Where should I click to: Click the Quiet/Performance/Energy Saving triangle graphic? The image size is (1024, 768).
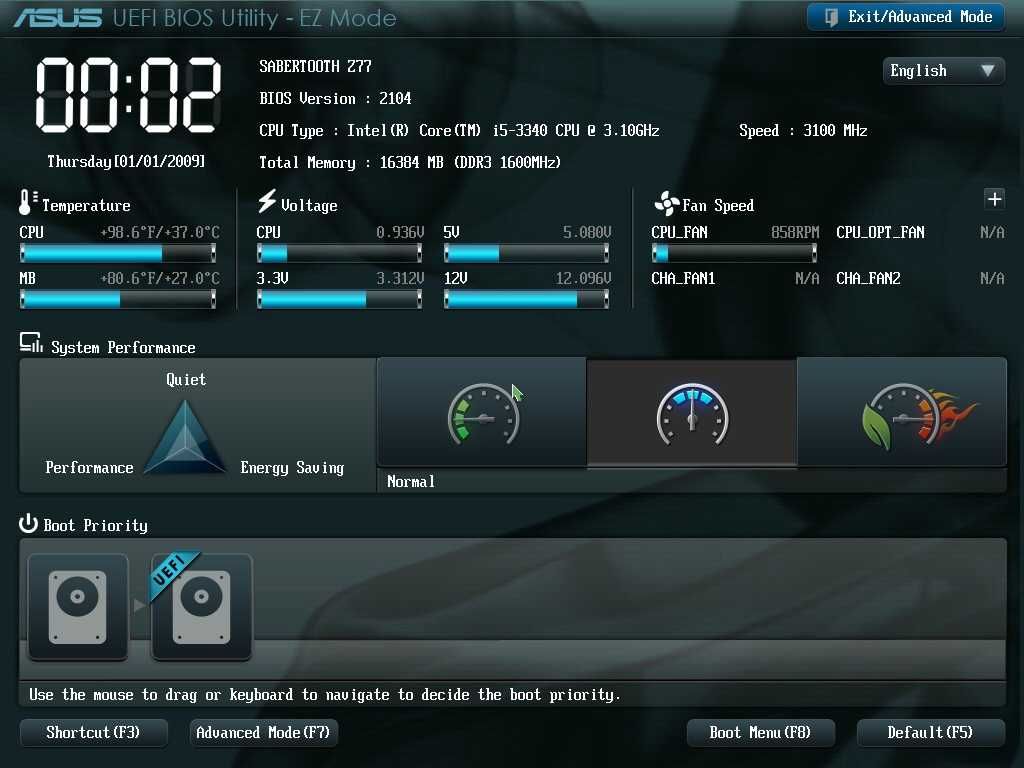pyautogui.click(x=185, y=437)
